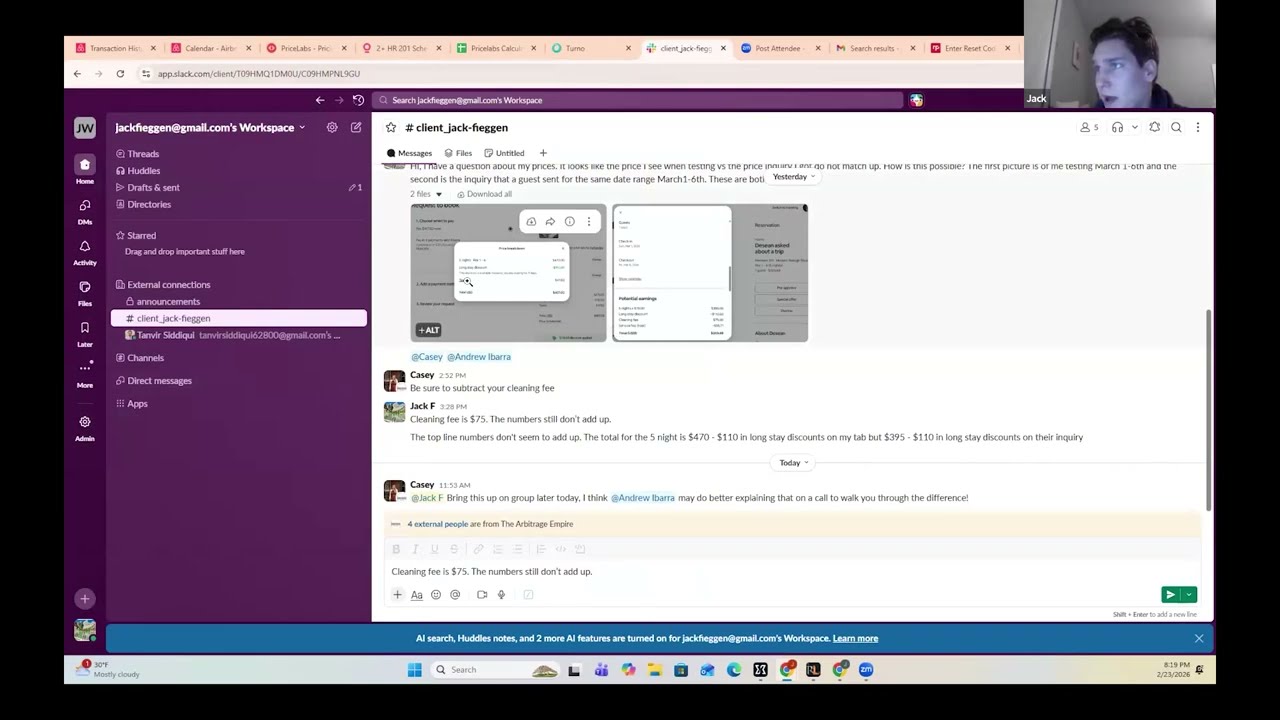Expand the workspace name dropdown menu
Screen dimensions: 1280x720
(211, 128)
